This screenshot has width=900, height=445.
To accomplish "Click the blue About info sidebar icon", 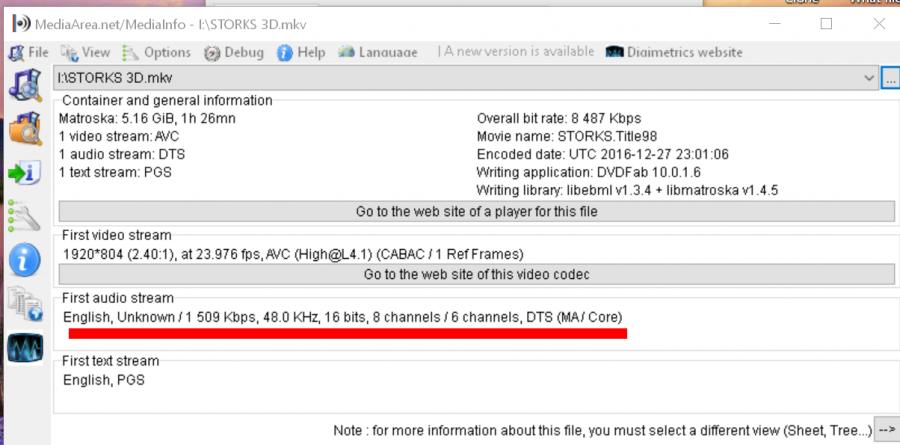I will [25, 260].
